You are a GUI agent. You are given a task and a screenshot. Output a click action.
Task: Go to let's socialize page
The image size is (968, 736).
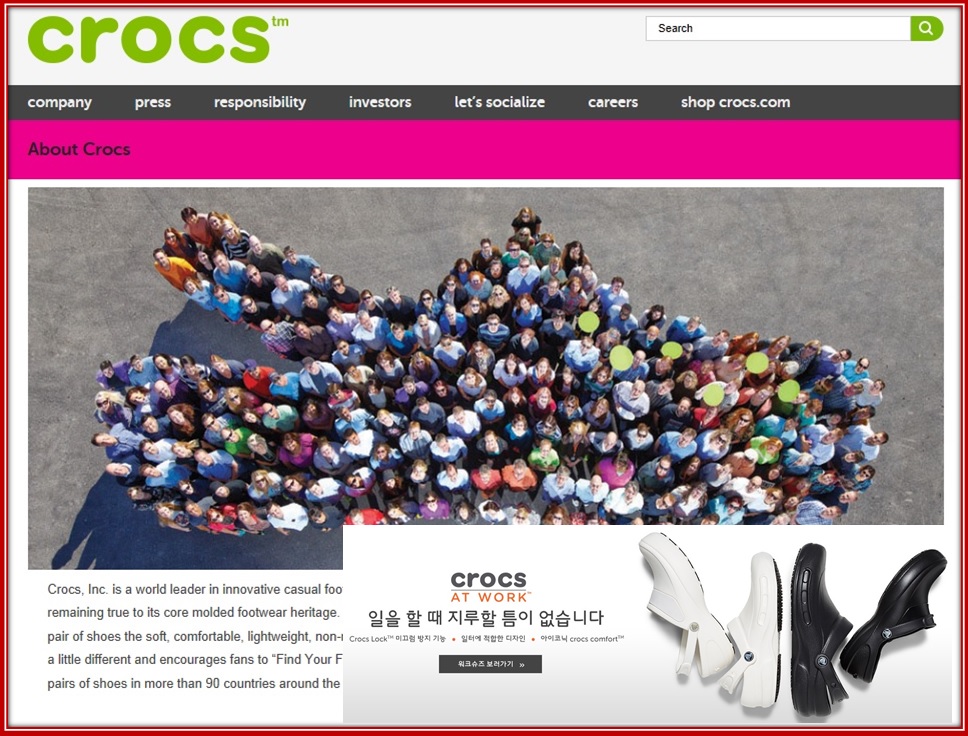click(x=499, y=102)
